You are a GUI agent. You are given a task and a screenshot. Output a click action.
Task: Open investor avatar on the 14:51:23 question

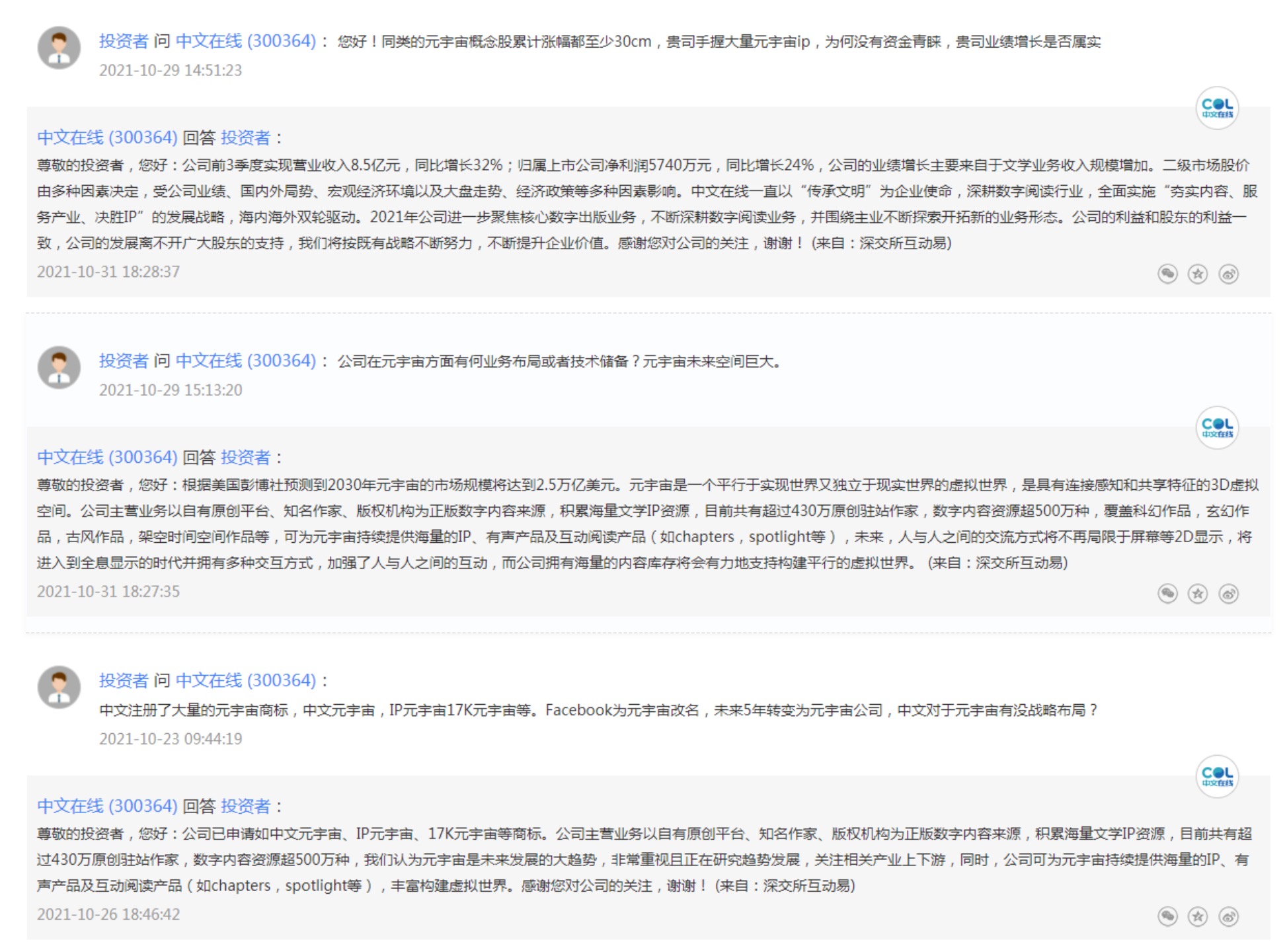pos(59,48)
